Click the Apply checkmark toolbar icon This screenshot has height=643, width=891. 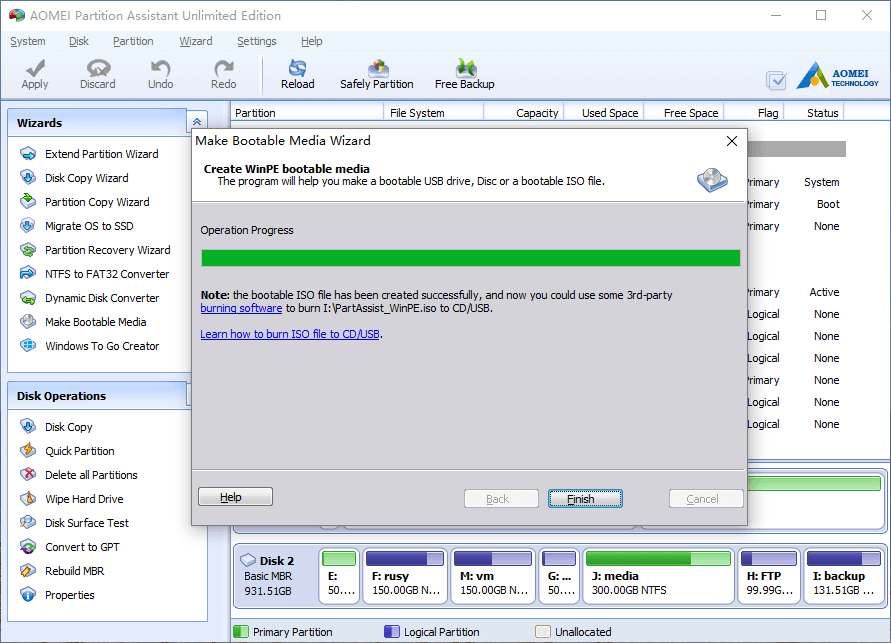pyautogui.click(x=35, y=68)
